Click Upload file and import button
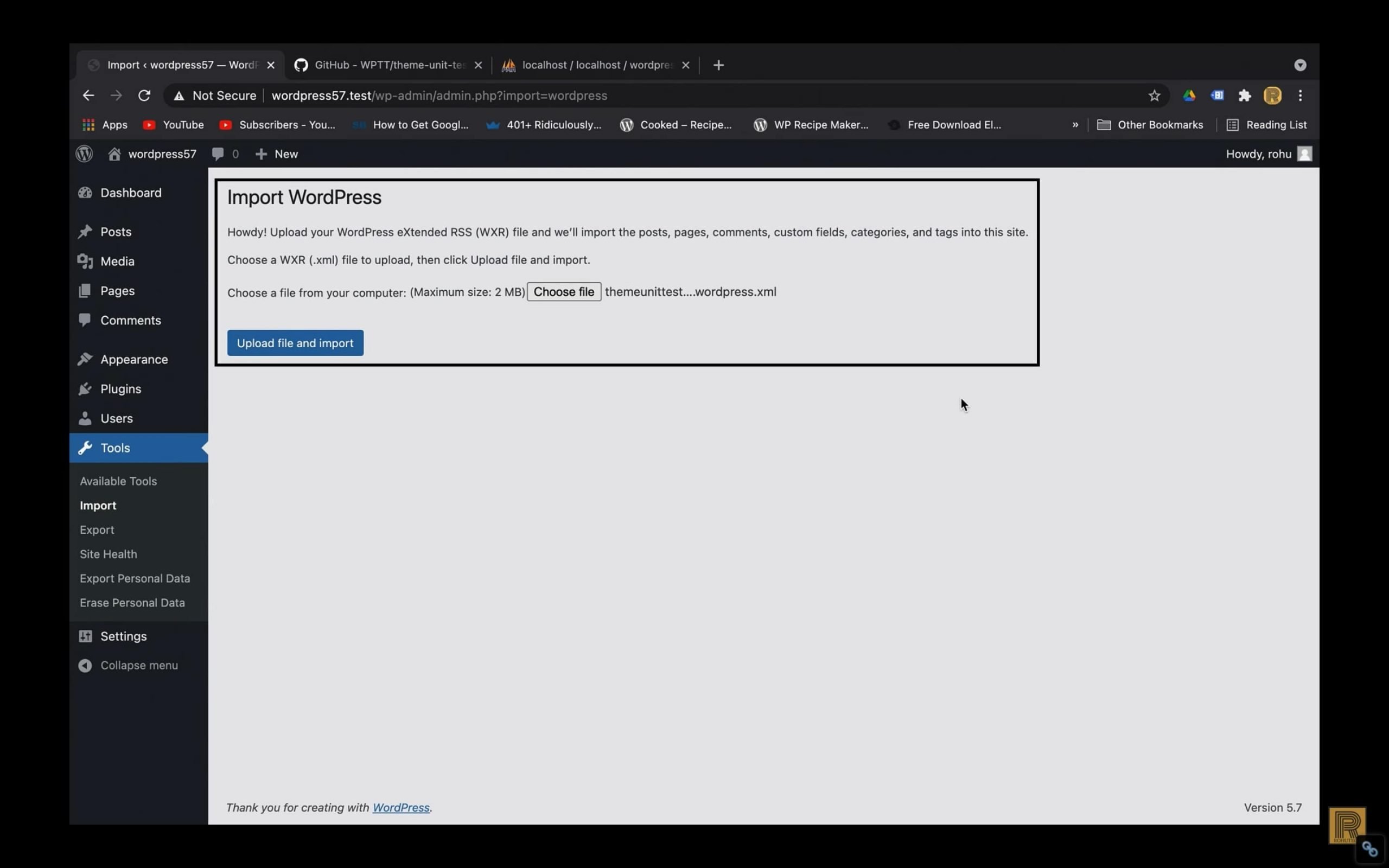 pyautogui.click(x=295, y=343)
